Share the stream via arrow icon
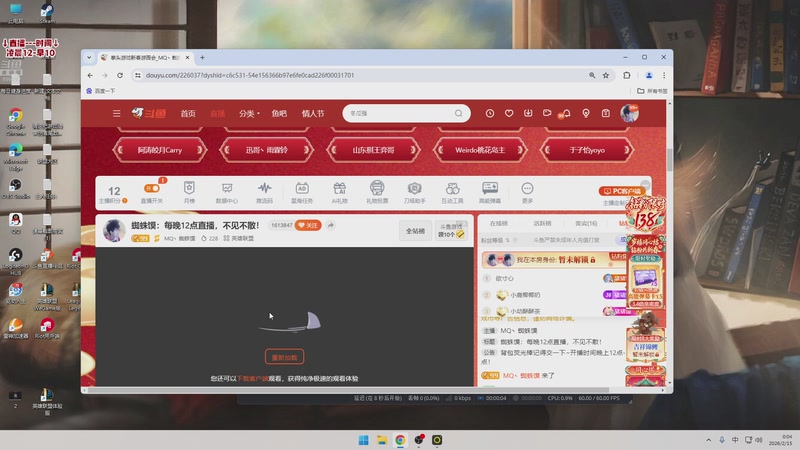The height and width of the screenshot is (450, 800). [331, 225]
